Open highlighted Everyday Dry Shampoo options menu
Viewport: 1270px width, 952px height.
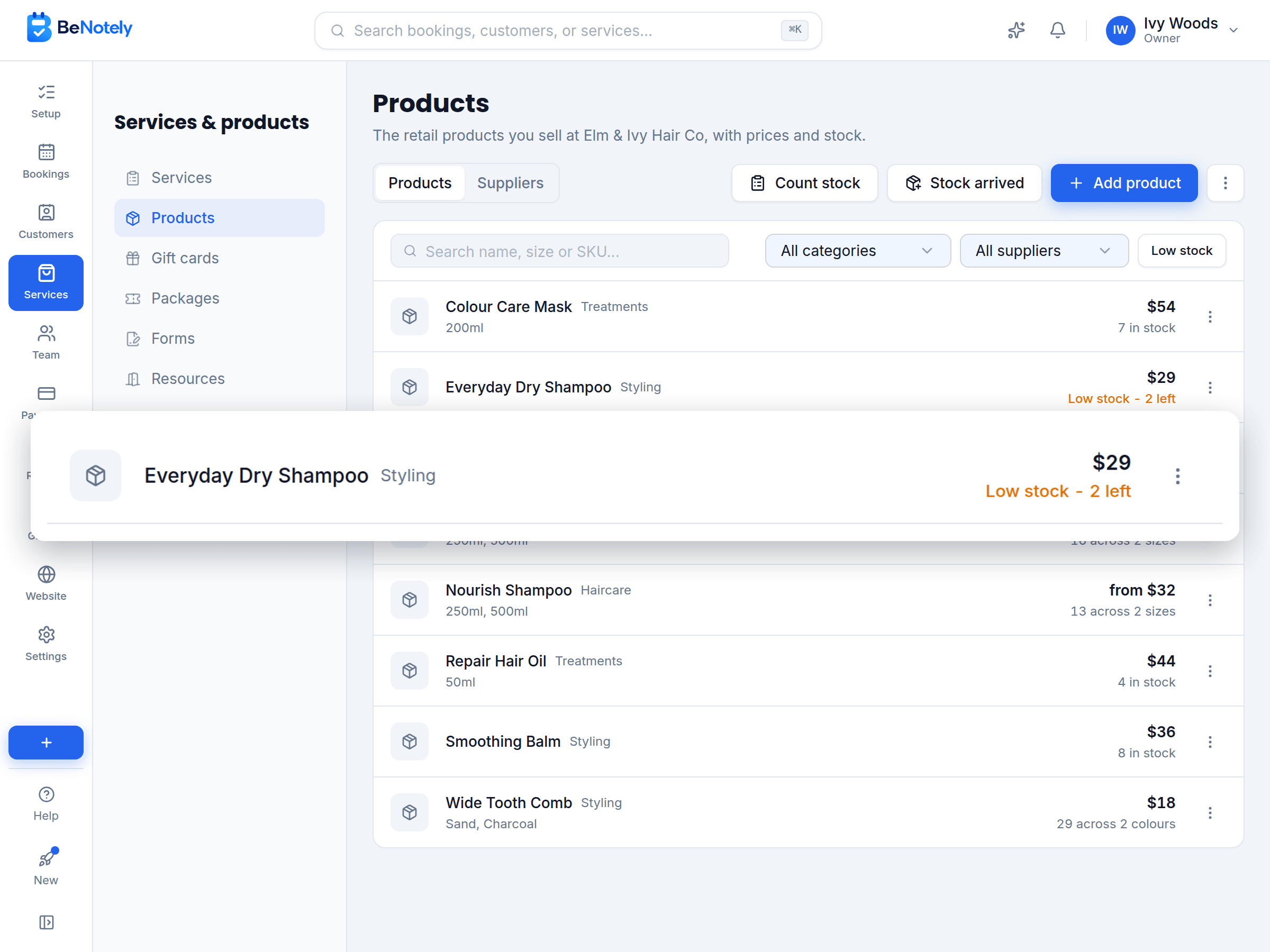(1177, 475)
